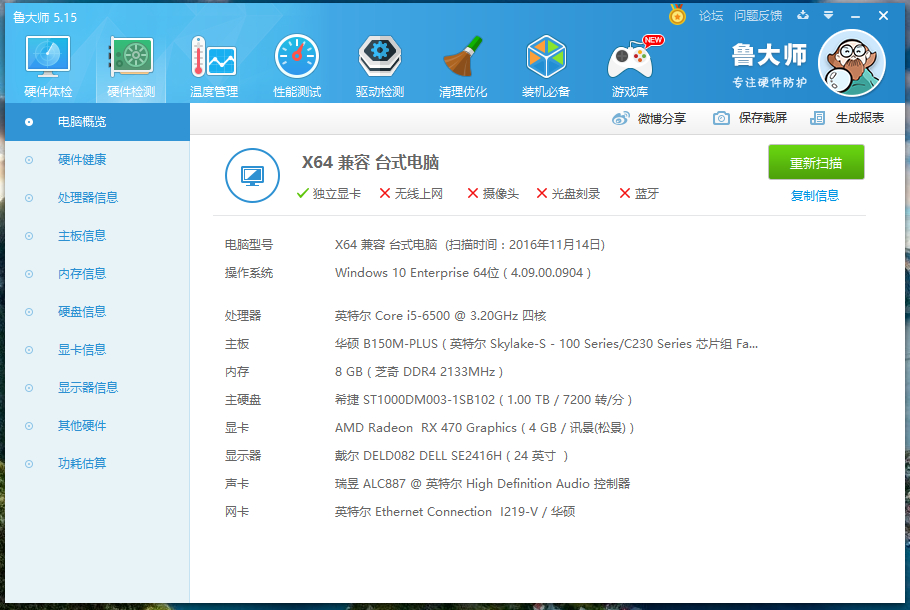Click the 摄像头 feature indicator

tap(493, 194)
